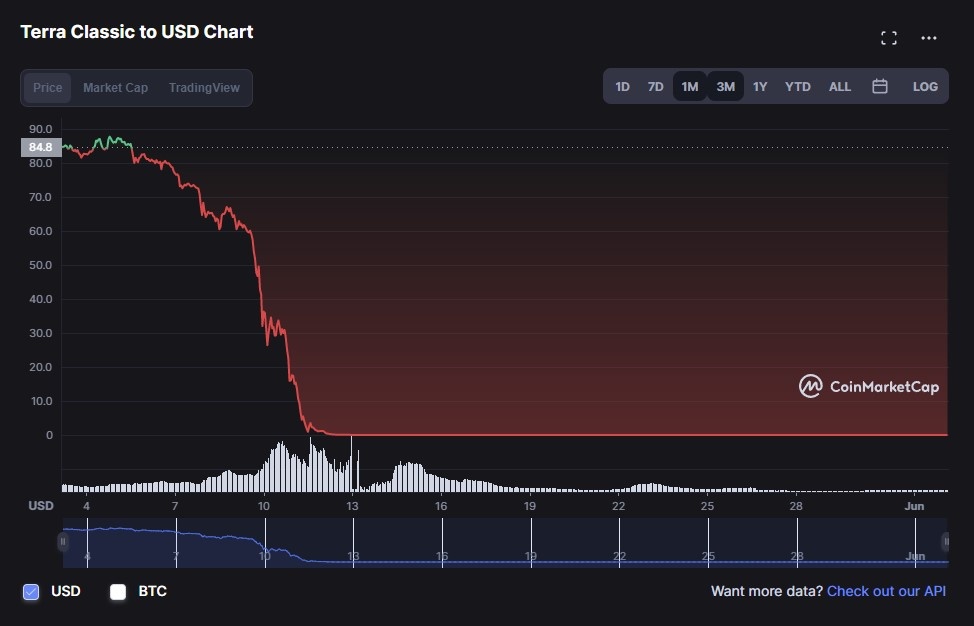Open the three-dot more options menu
Viewport: 974px width, 626px height.
929,38
